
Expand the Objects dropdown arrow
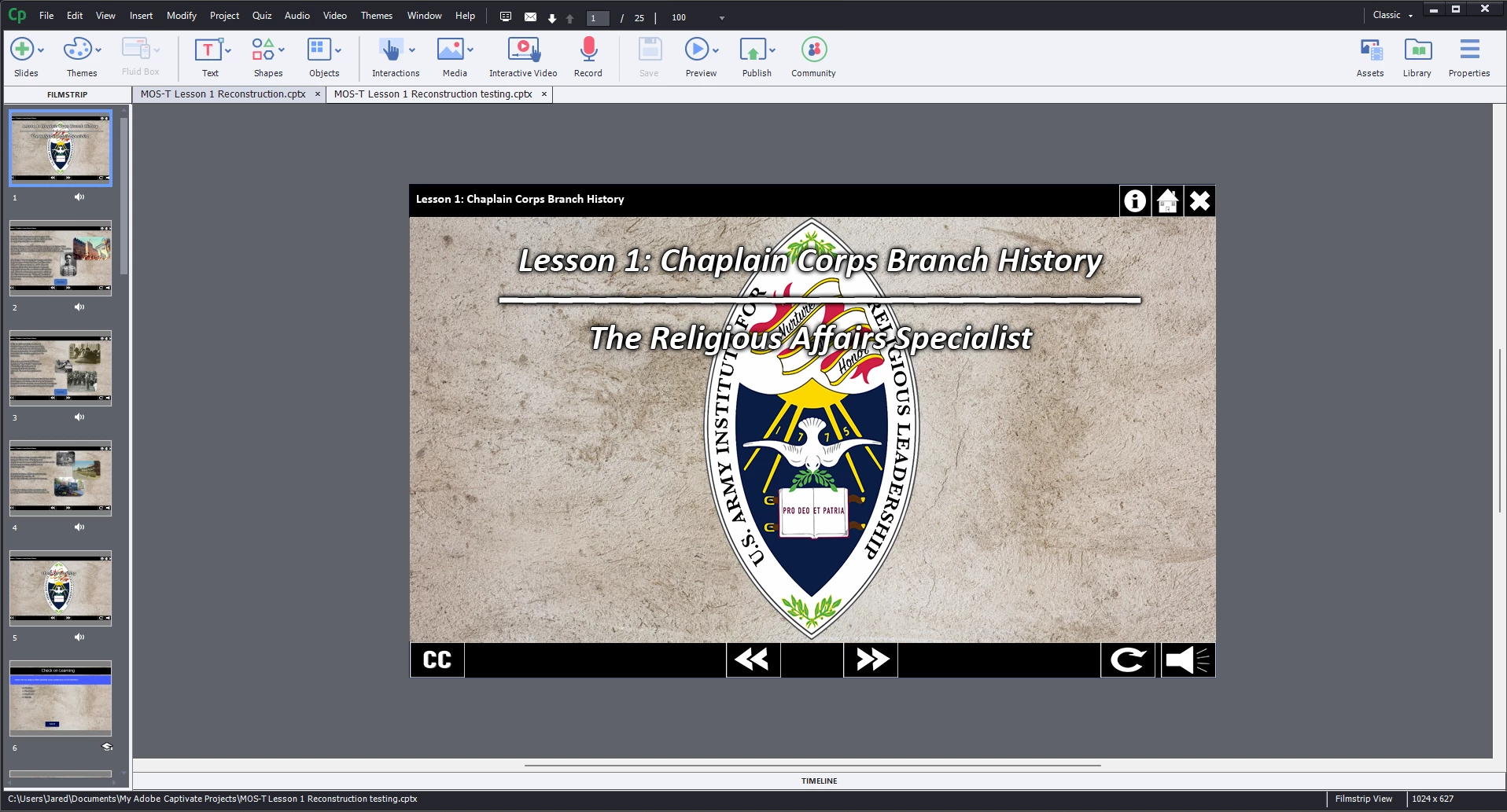(338, 50)
